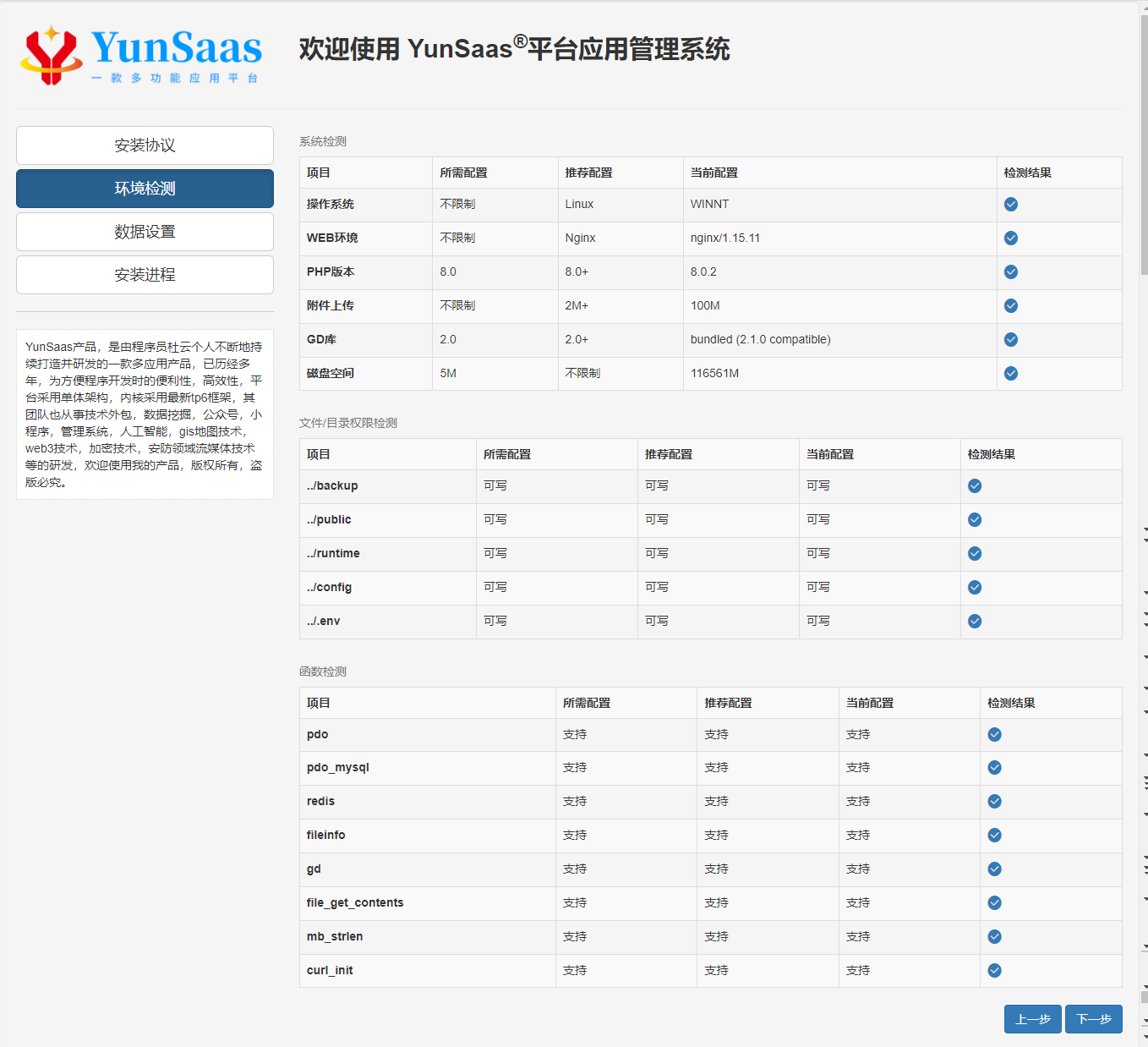
Task: Click the check icon for redis row
Action: [x=994, y=802]
